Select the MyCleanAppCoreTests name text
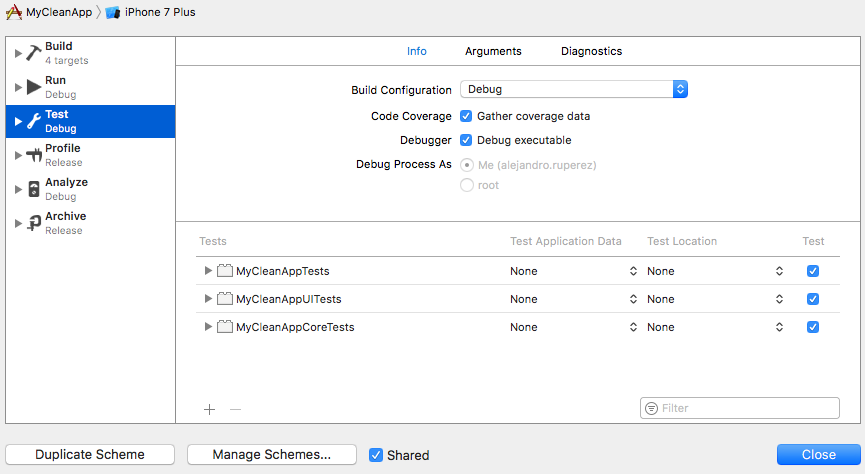 [x=295, y=327]
